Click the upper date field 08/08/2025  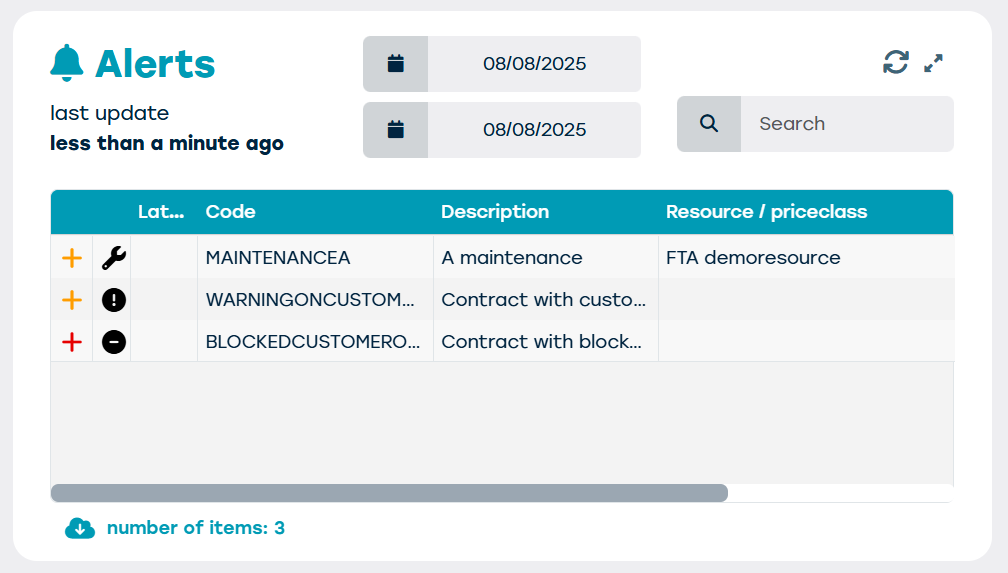pos(534,64)
